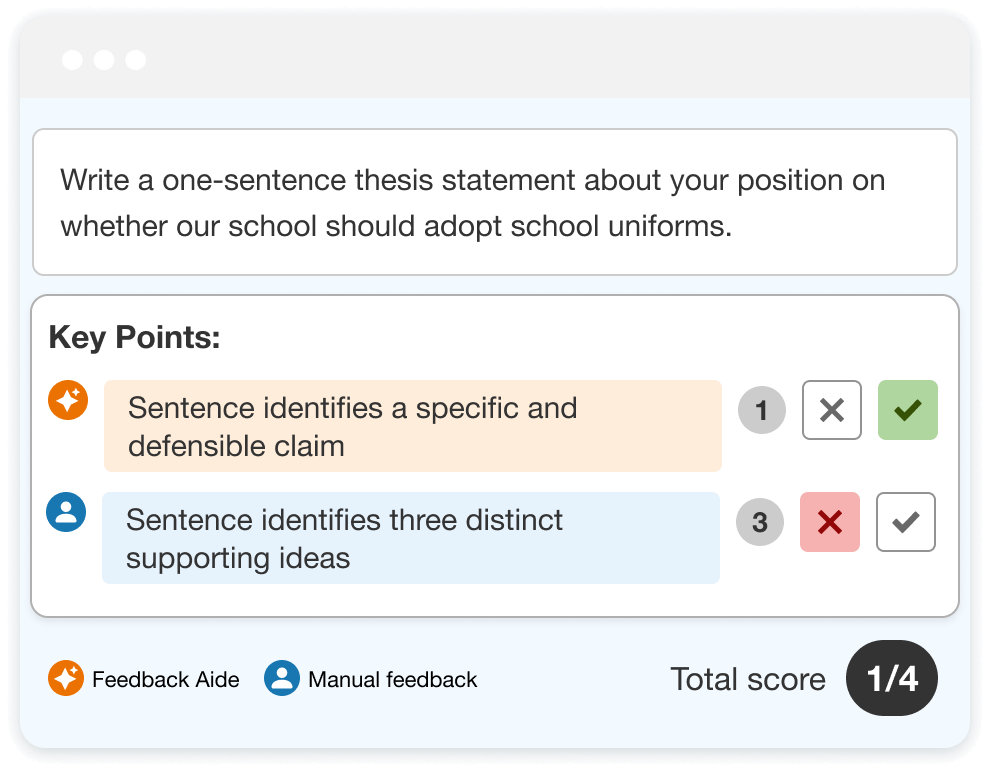Click the orange Feedback Aide icon beside first key point

click(68, 400)
